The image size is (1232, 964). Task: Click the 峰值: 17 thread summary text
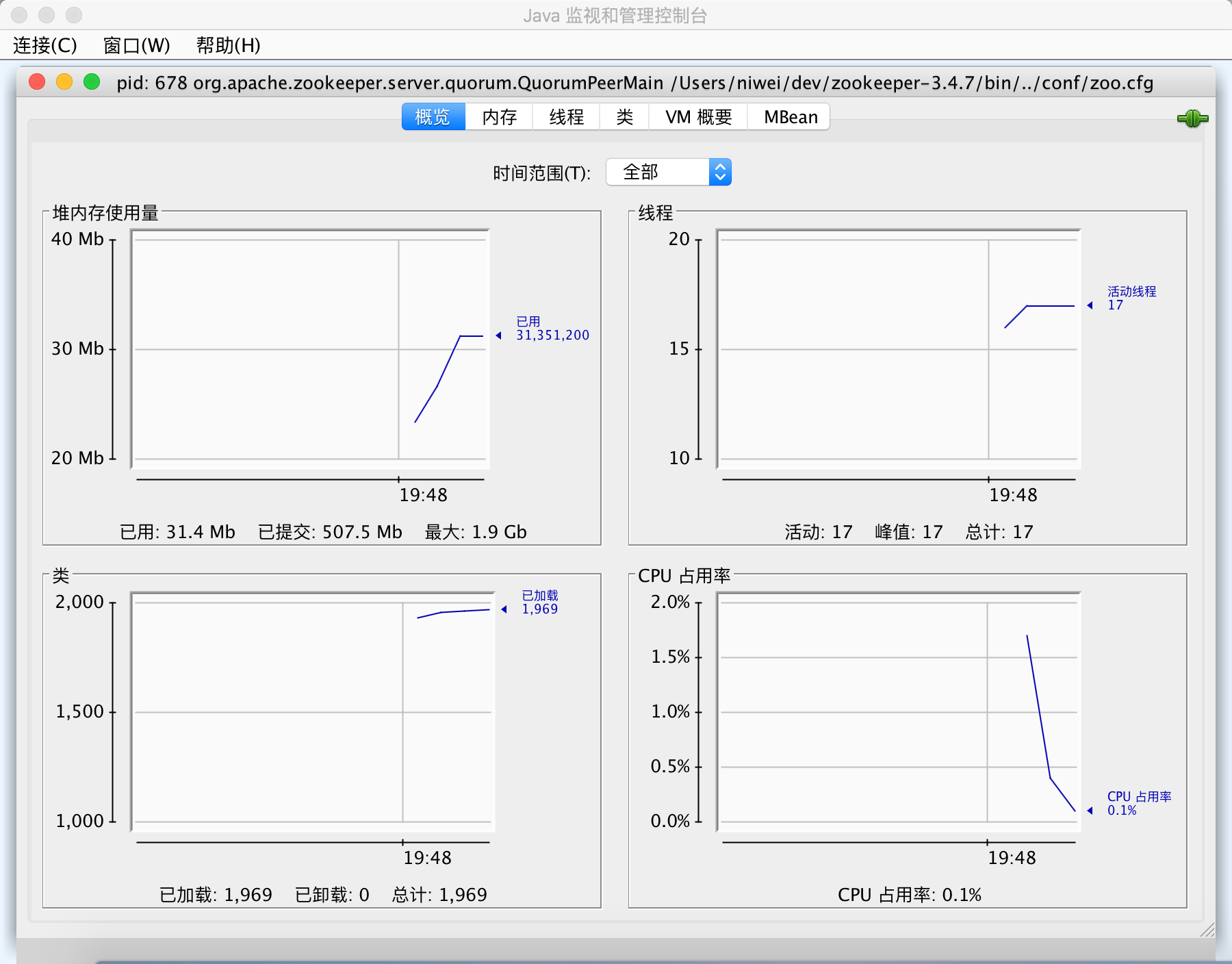pyautogui.click(x=909, y=532)
